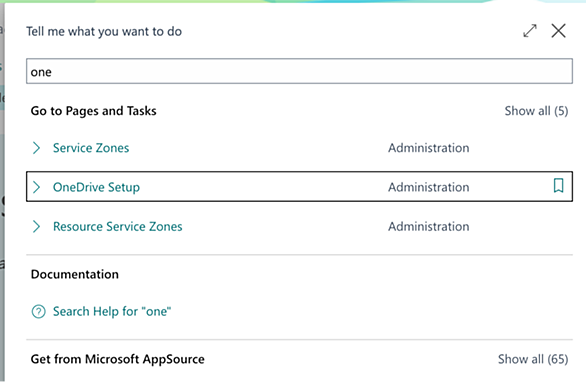
Task: Expand the search dialog to full size
Action: [530, 31]
